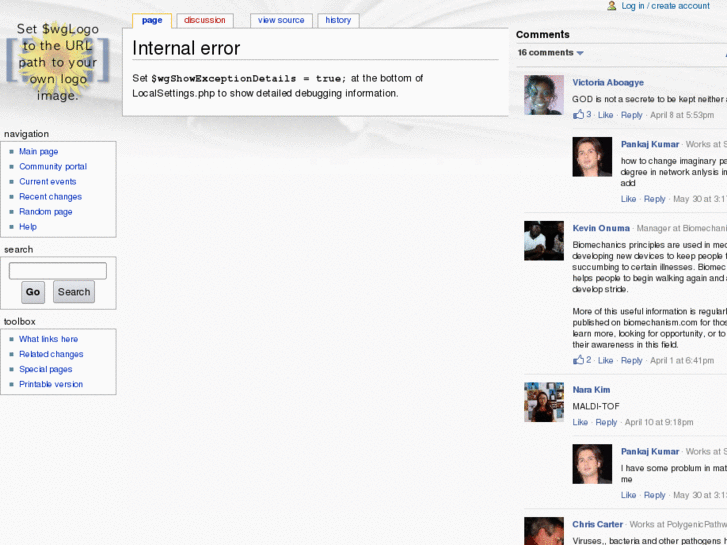Reply to Kevin Onuma's comment
The height and width of the screenshot is (545, 727).
coord(631,360)
